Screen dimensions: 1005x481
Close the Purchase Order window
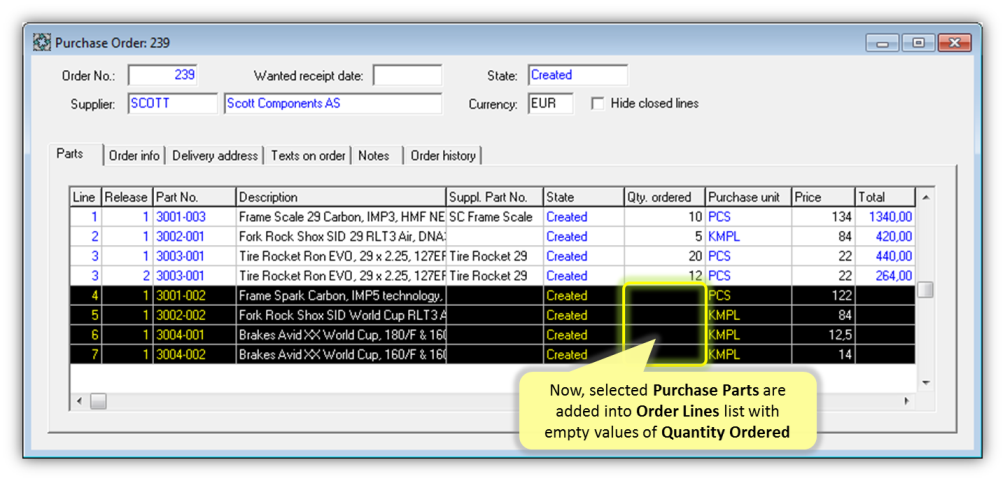tap(954, 43)
